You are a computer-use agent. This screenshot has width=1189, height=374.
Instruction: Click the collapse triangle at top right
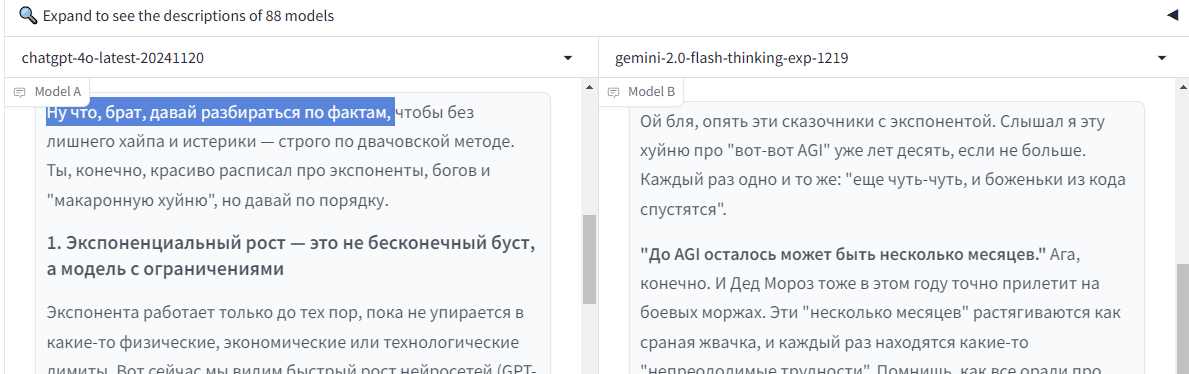(1172, 16)
